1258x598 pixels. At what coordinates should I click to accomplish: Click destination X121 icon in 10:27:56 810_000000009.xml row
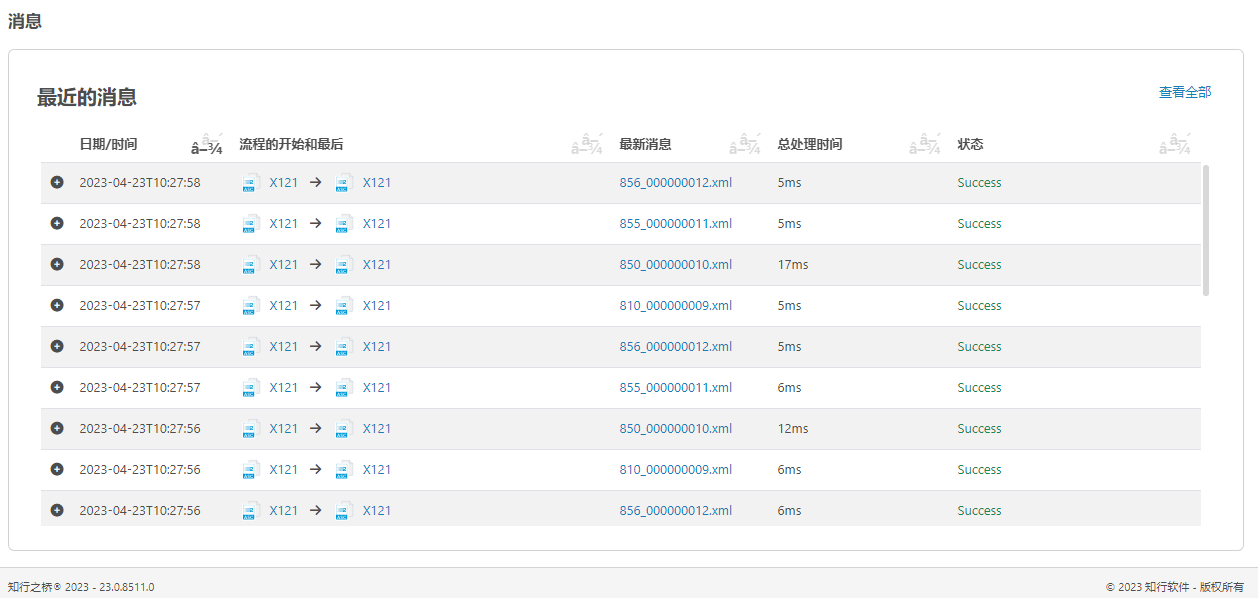click(x=344, y=470)
